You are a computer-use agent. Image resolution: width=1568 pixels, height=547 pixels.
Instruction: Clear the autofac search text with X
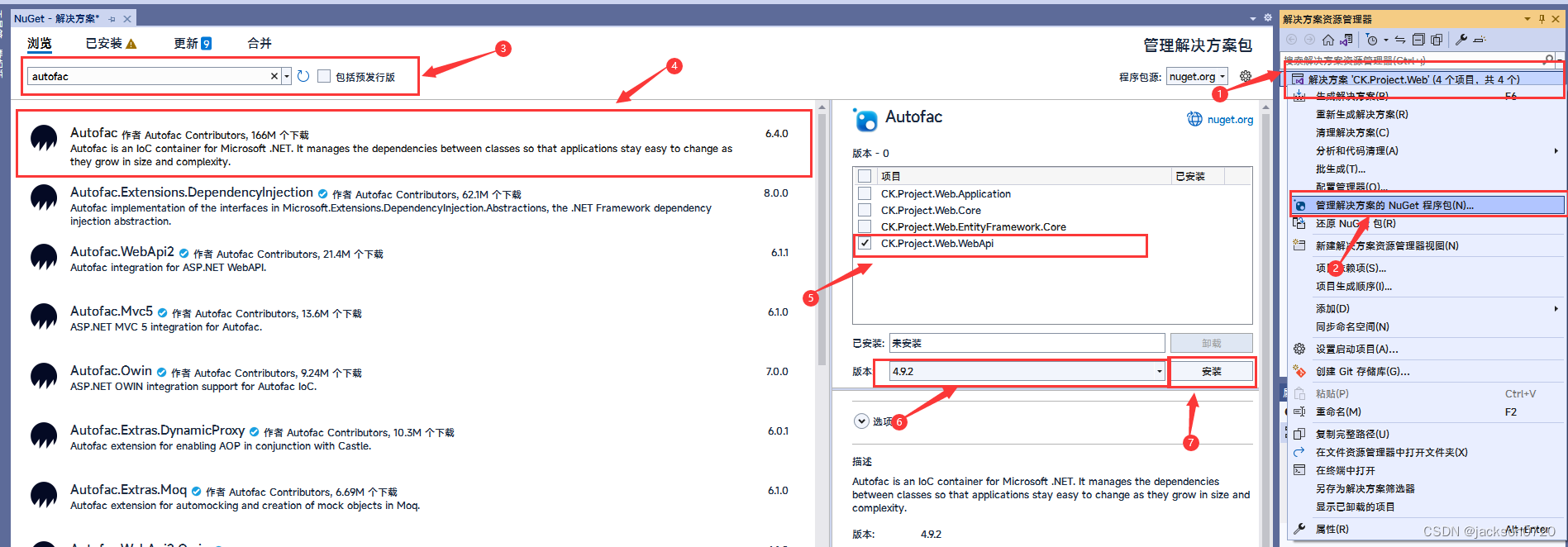tap(274, 76)
